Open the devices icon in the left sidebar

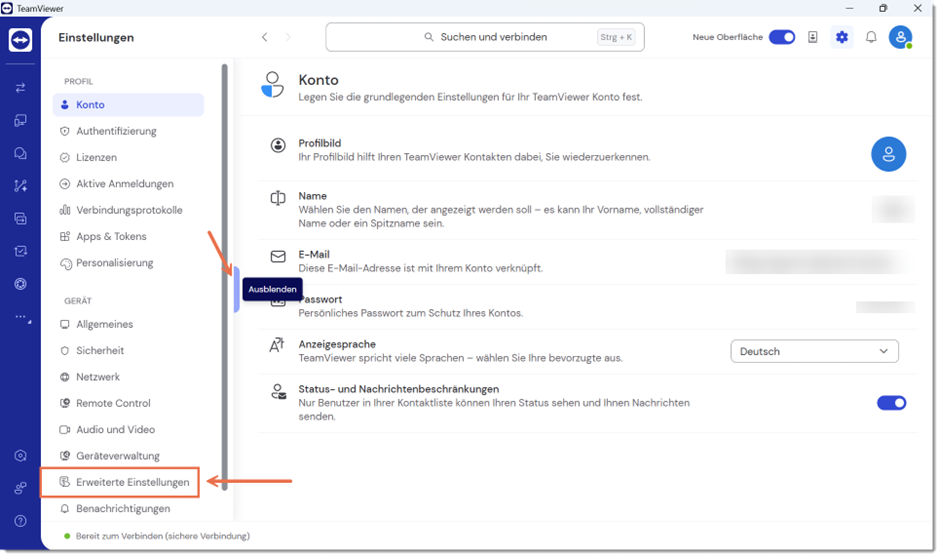click(20, 121)
